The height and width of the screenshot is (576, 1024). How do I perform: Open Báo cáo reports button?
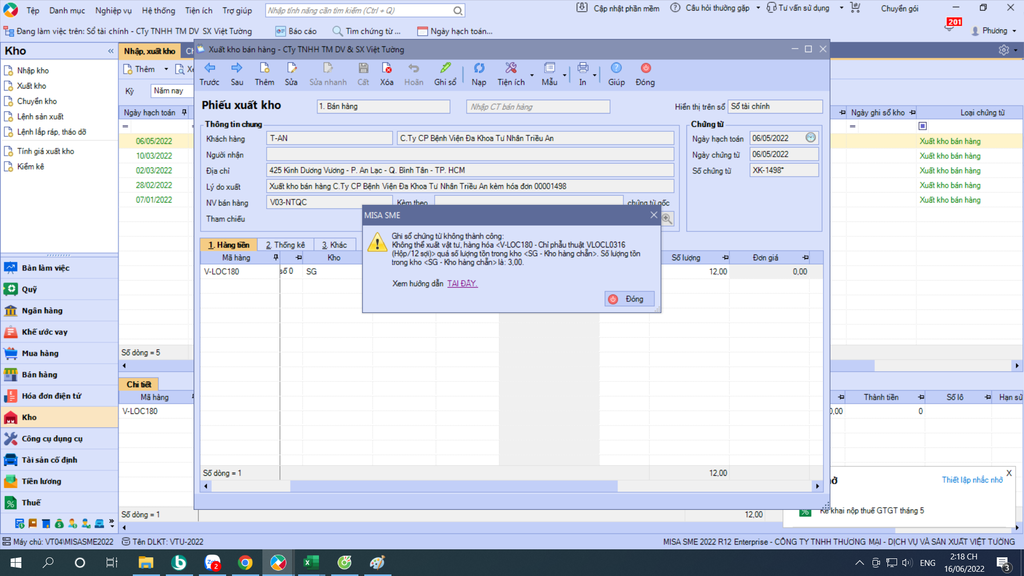[x=296, y=31]
